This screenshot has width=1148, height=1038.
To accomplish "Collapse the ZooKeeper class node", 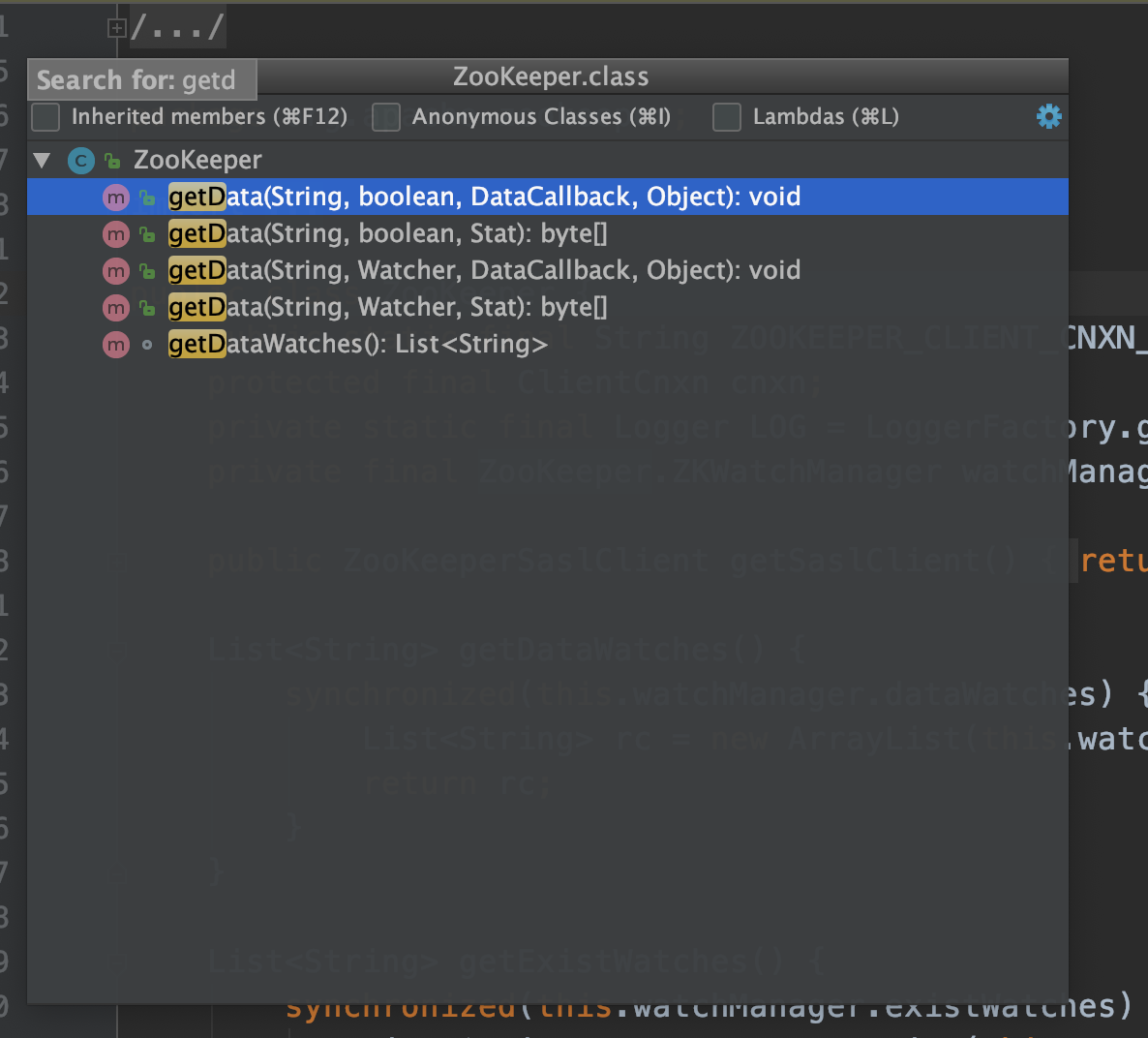I will coord(42,160).
